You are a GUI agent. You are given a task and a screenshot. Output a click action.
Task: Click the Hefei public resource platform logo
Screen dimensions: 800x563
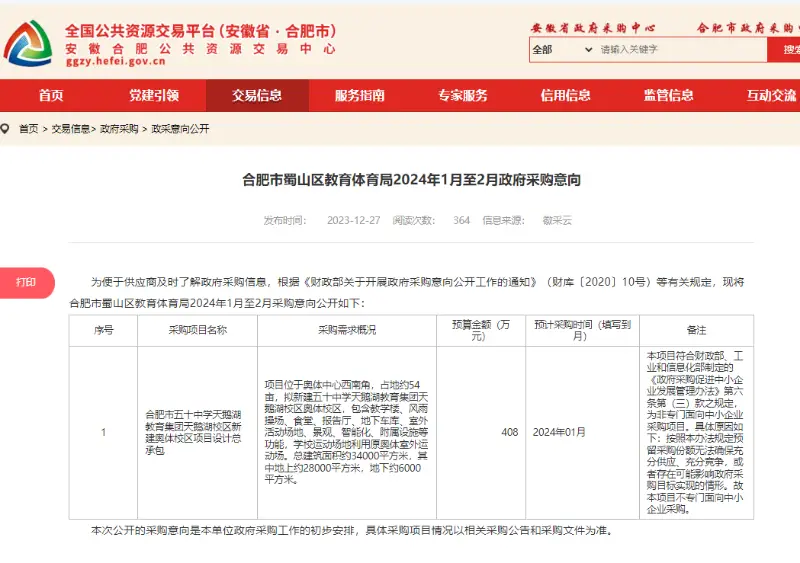coord(28,43)
